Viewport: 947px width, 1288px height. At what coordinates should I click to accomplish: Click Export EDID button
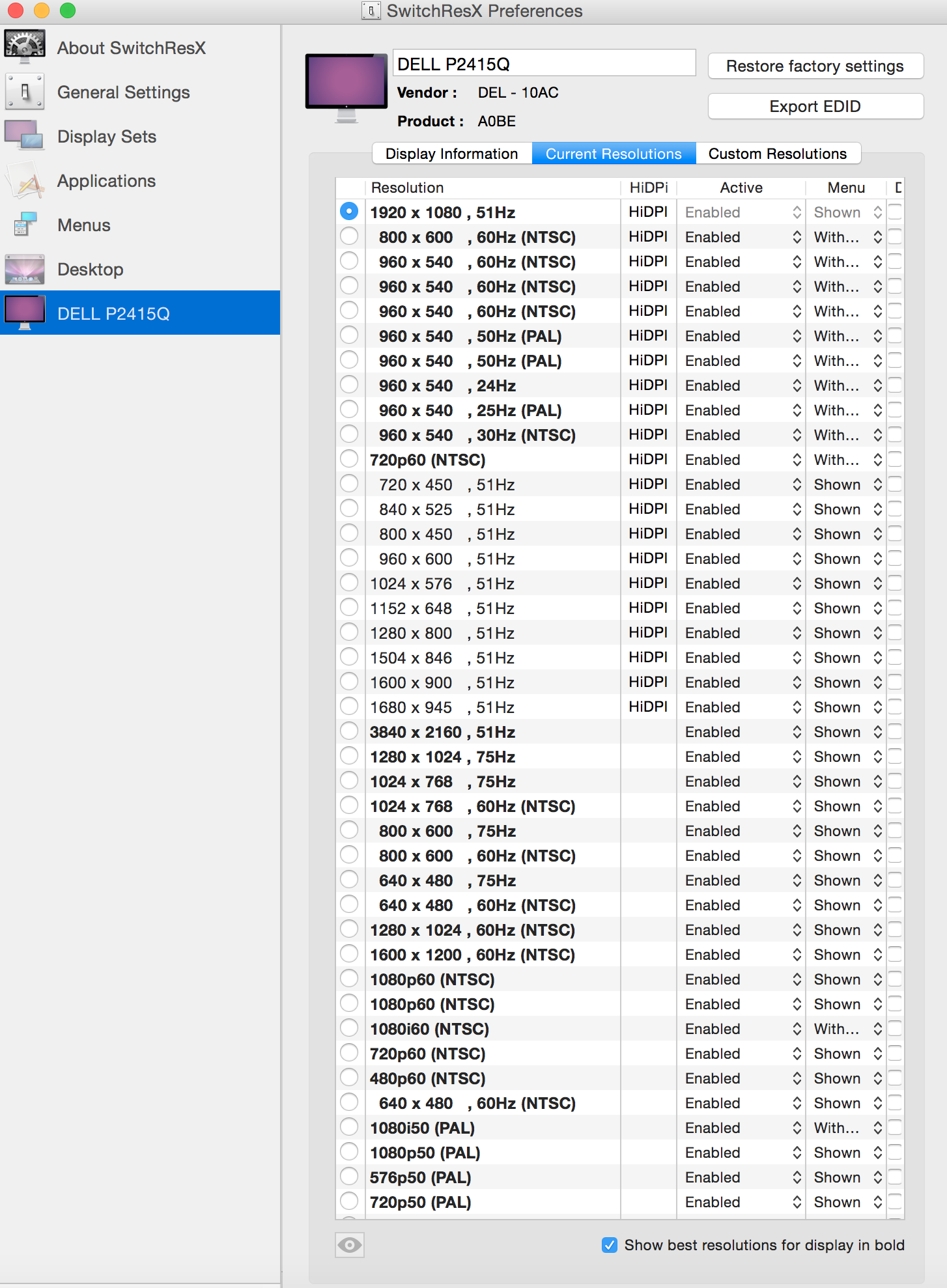coord(815,106)
